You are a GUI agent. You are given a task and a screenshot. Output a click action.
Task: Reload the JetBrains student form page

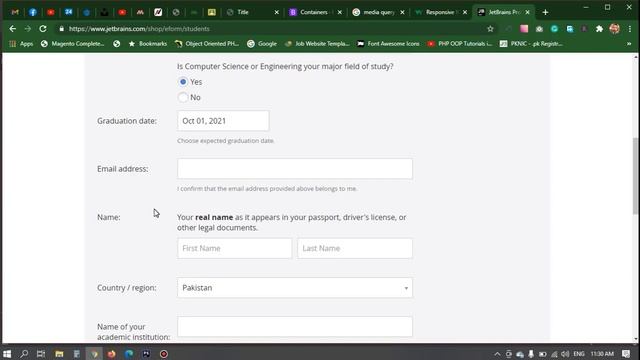tap(43, 29)
